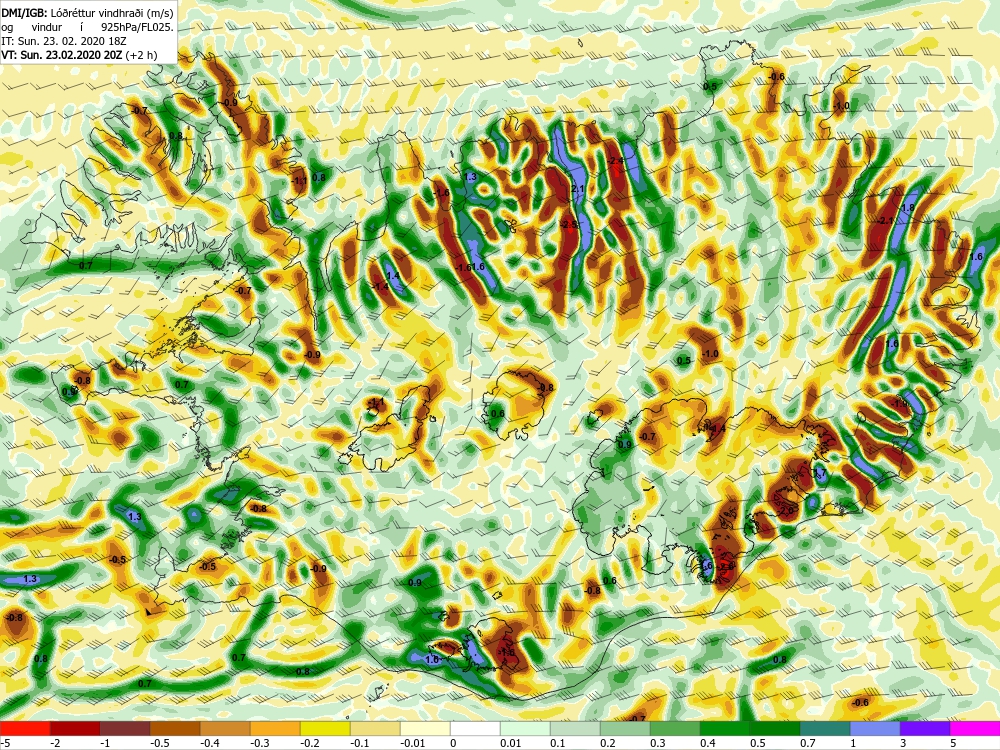Click the bright red legend swatch for -5 to -2
Screen dimensions: 1000x750
pos(25,729)
